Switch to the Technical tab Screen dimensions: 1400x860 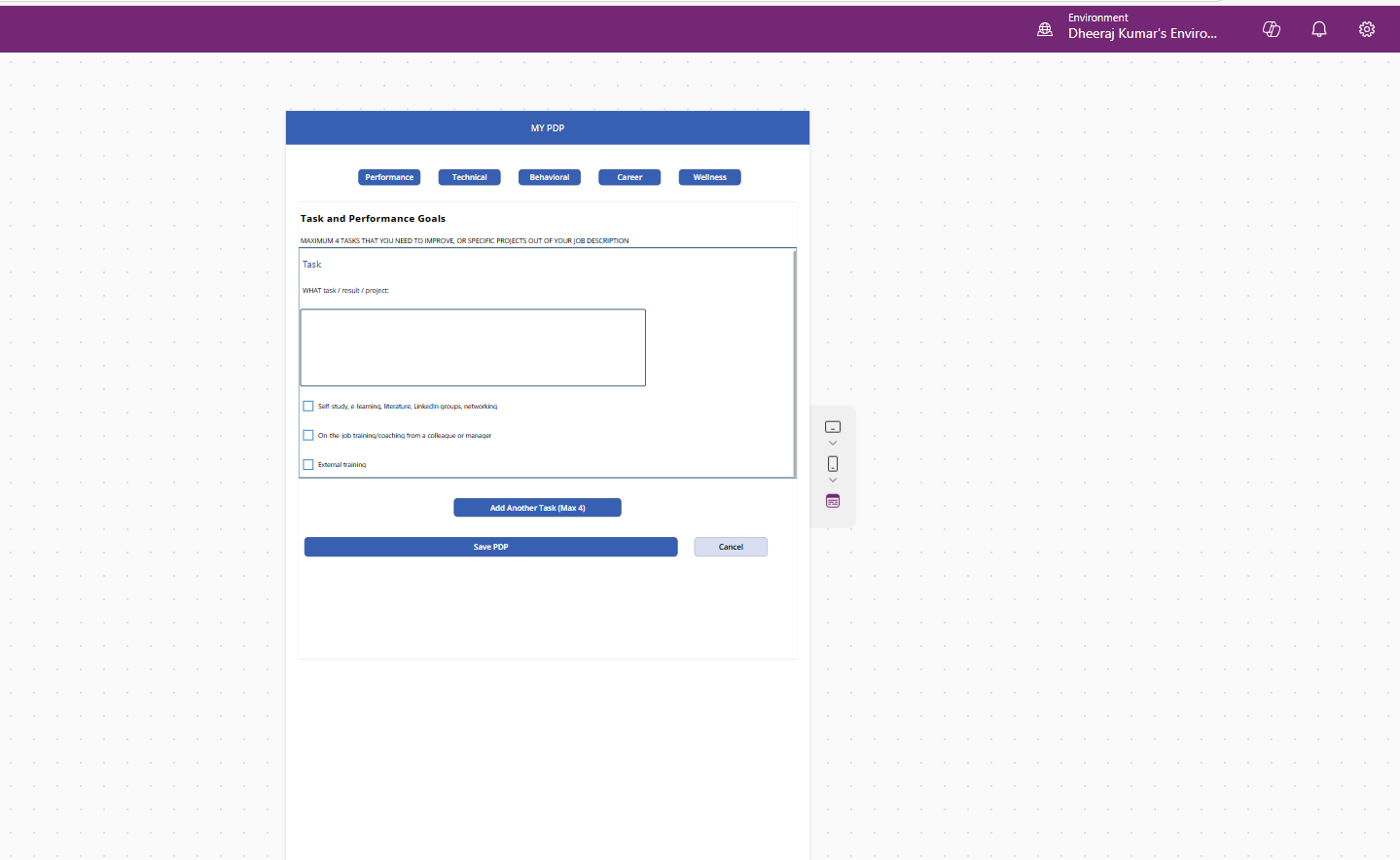[x=469, y=177]
